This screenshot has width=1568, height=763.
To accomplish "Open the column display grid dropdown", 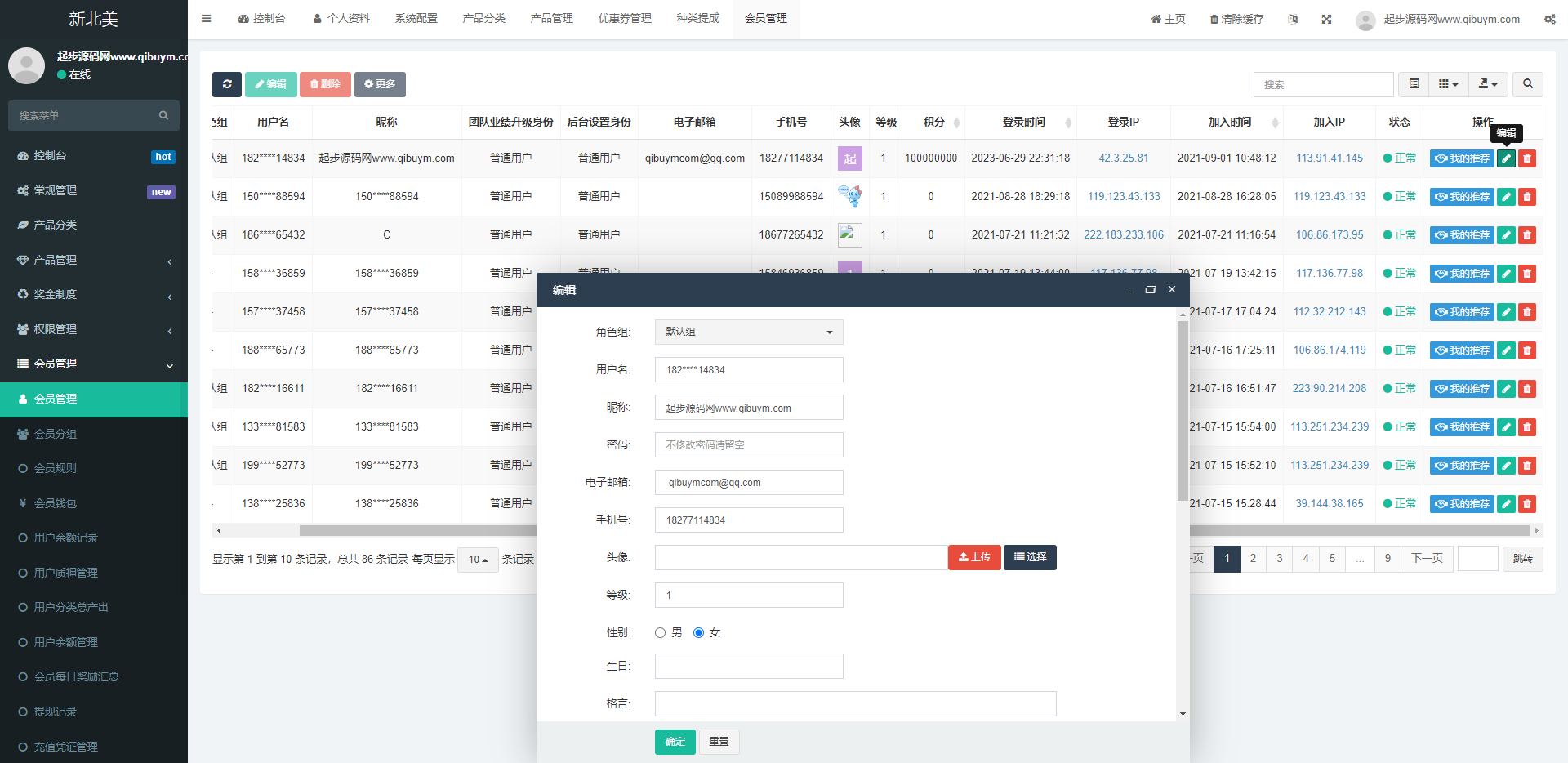I will pyautogui.click(x=1447, y=84).
